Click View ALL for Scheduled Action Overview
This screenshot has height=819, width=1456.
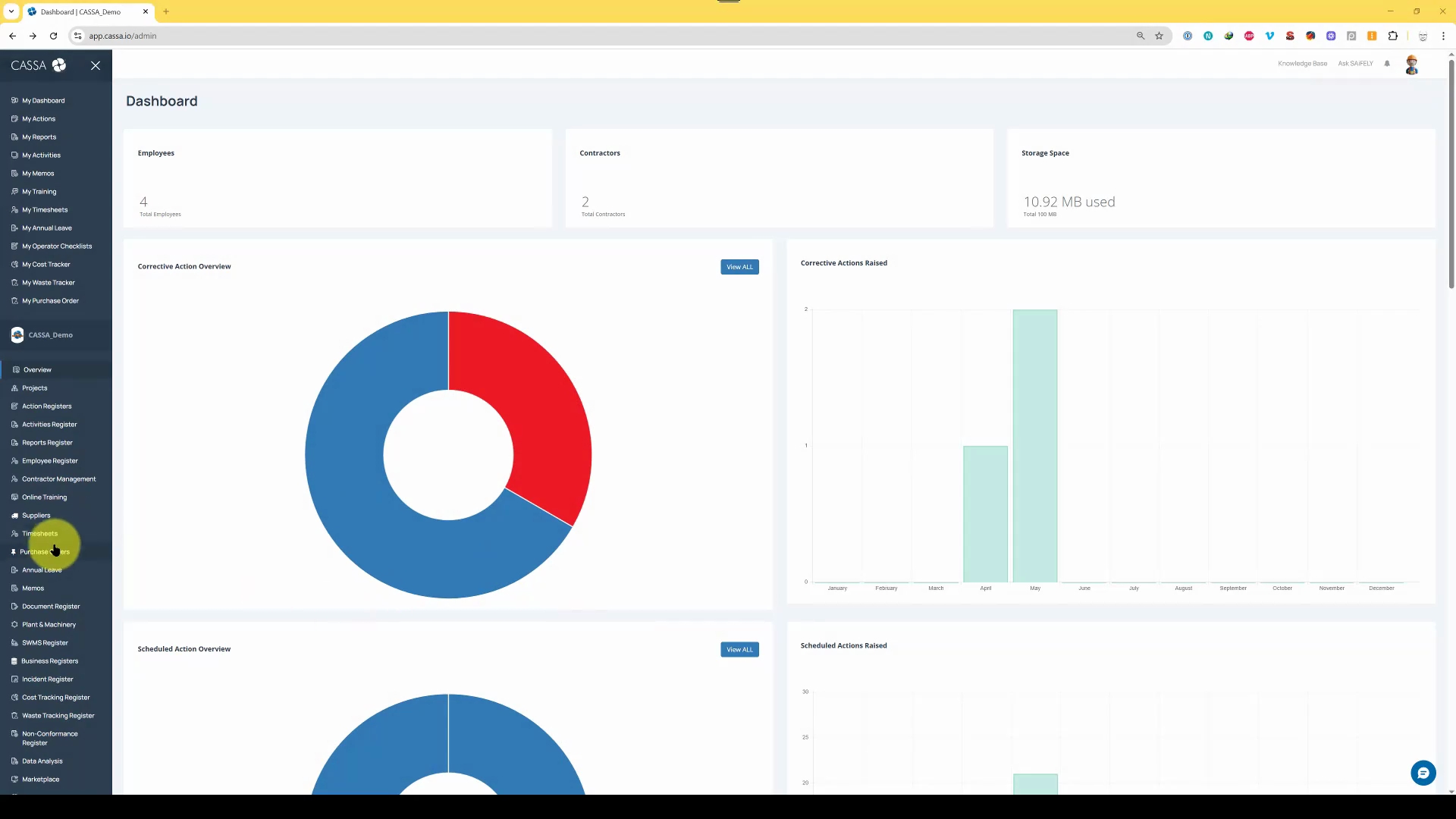739,650
